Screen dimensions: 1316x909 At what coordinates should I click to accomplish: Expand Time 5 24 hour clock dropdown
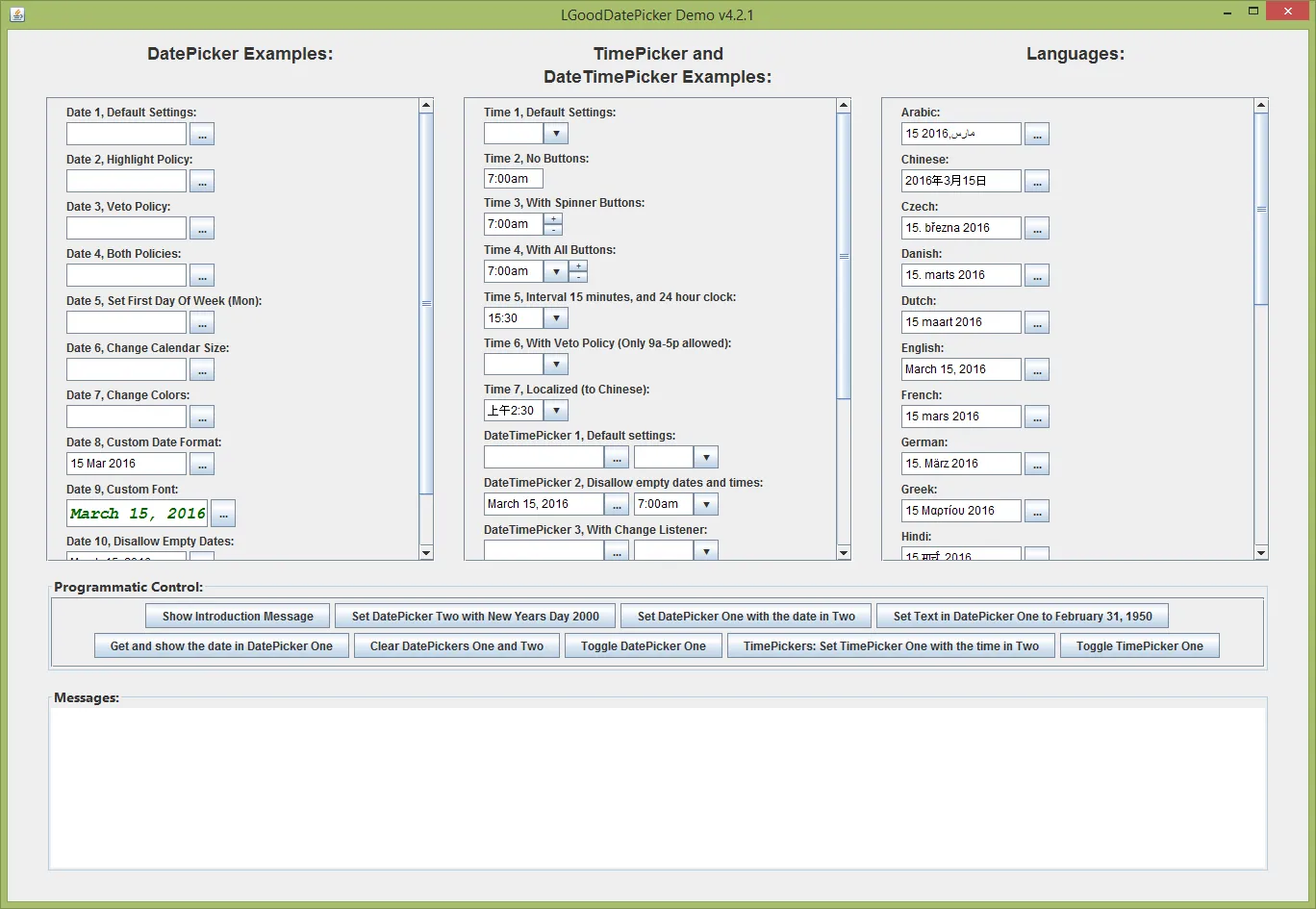click(x=556, y=318)
